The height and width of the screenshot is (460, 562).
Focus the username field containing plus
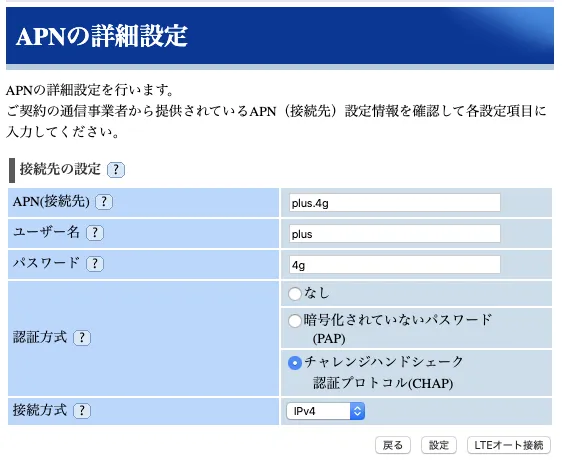click(395, 234)
